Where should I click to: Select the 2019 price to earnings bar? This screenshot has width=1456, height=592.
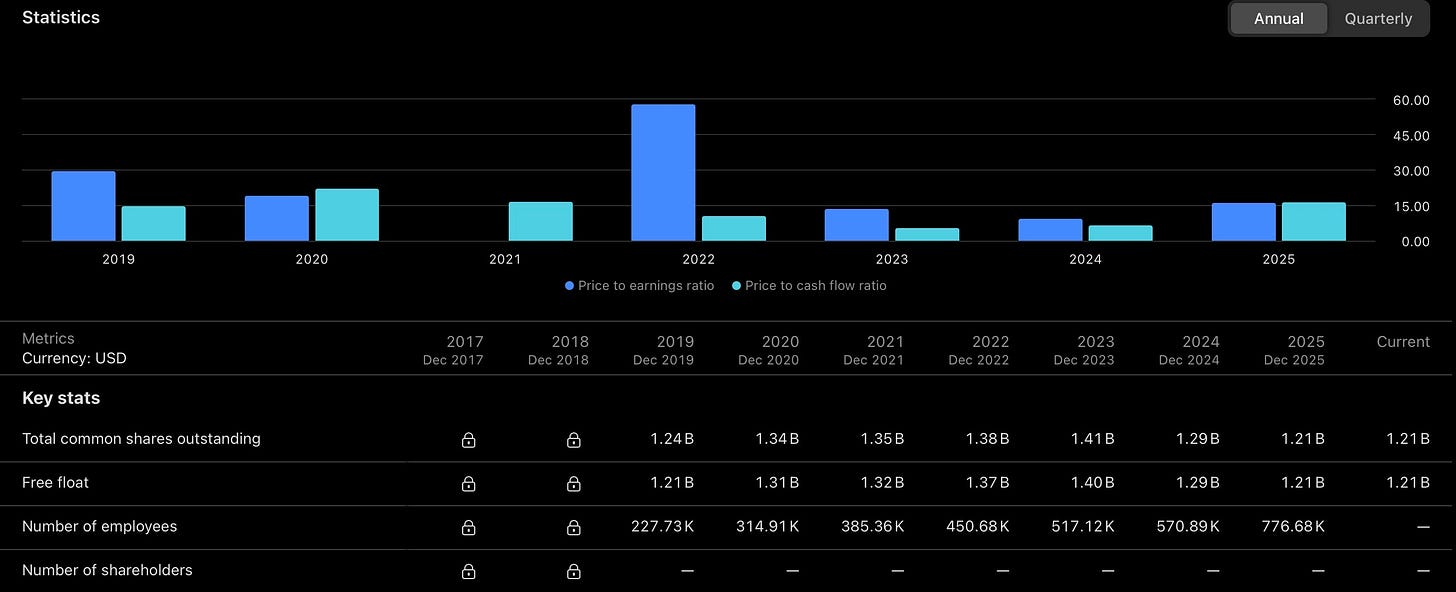(83, 206)
